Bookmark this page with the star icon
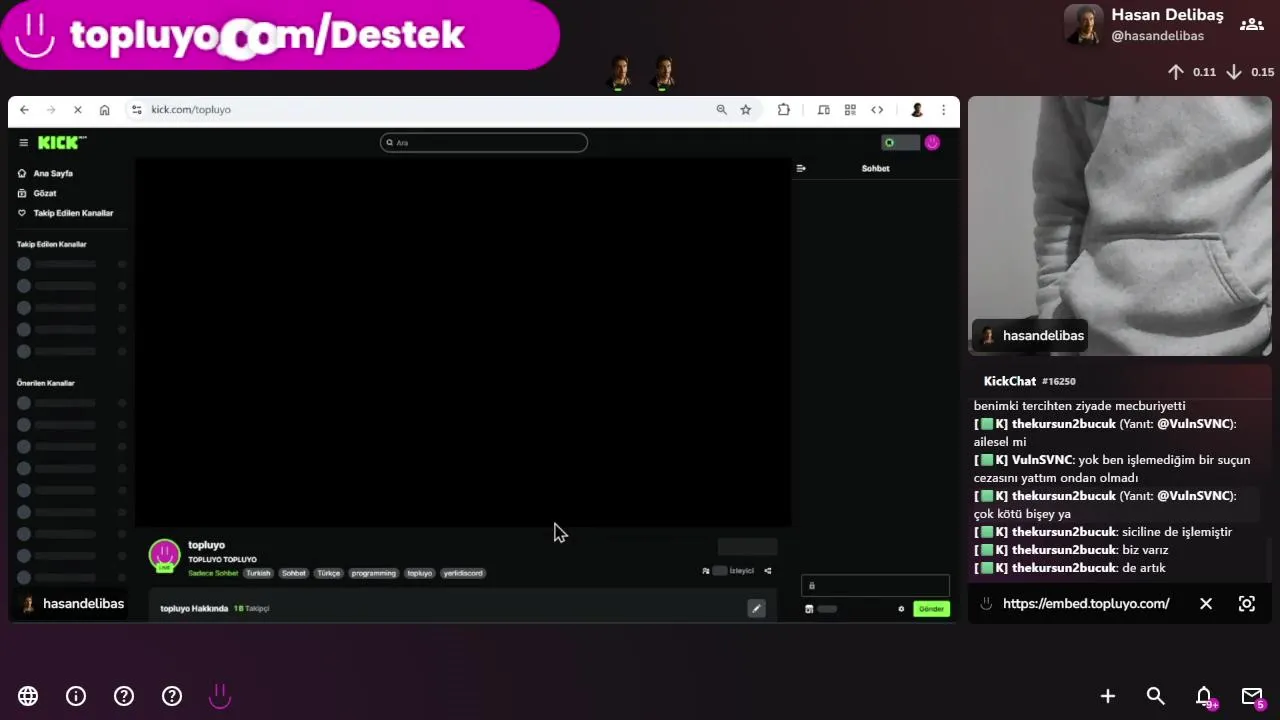Viewport: 1280px width, 720px height. (745, 110)
